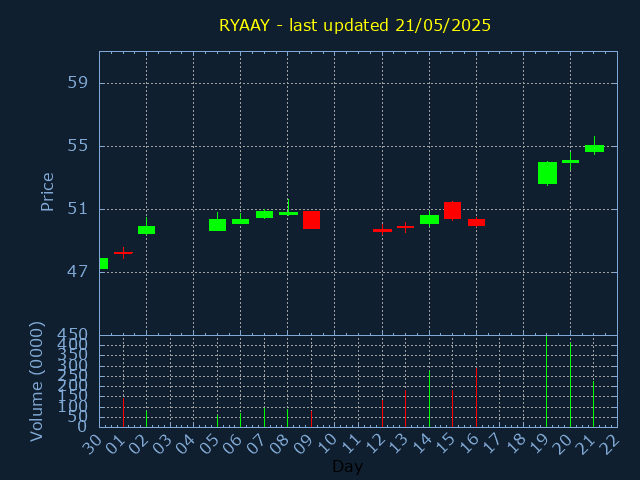
Task: Select the red candlestick on day 16
Action: [x=476, y=222]
